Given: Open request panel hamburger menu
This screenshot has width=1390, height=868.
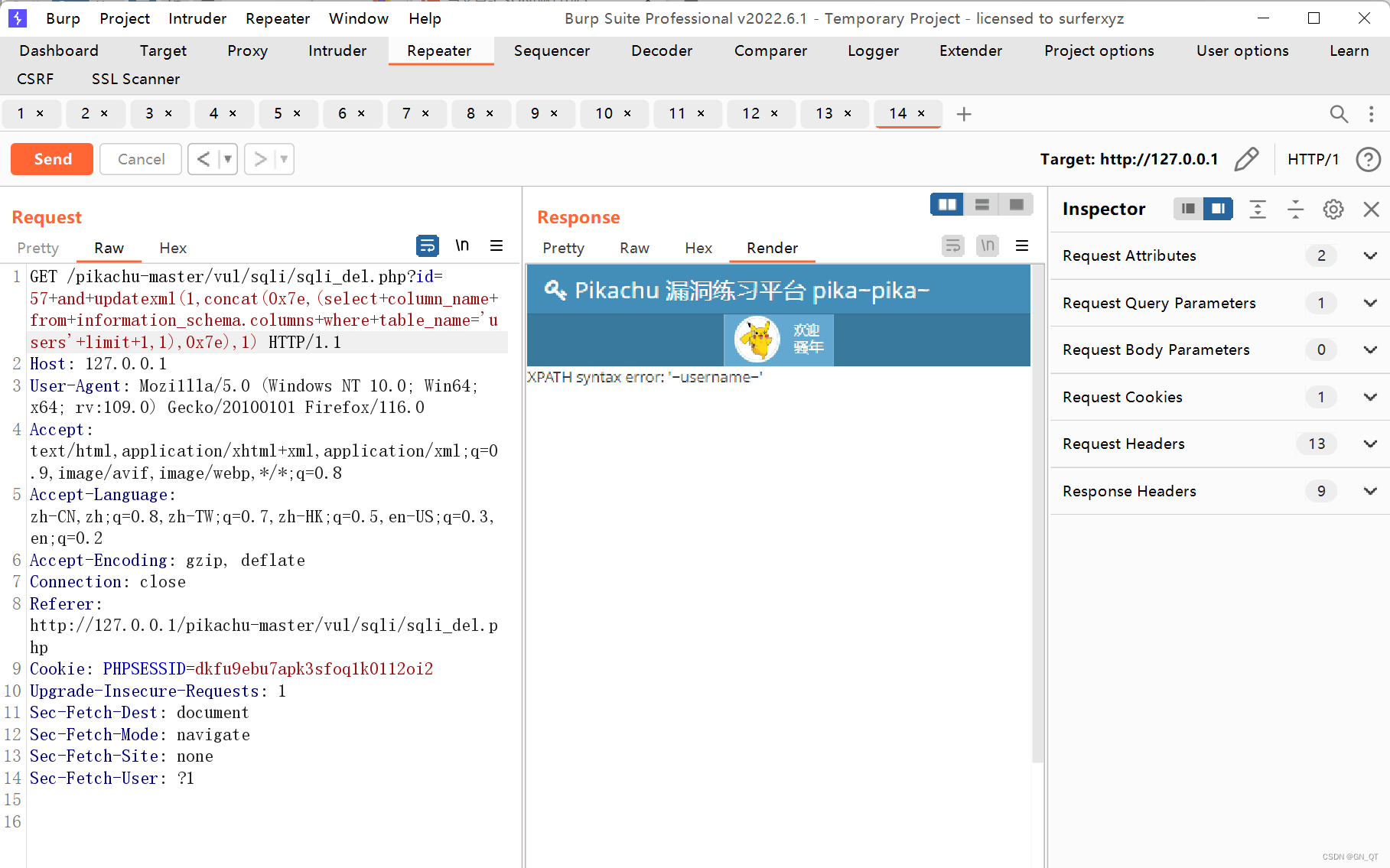Looking at the screenshot, I should coord(496,245).
